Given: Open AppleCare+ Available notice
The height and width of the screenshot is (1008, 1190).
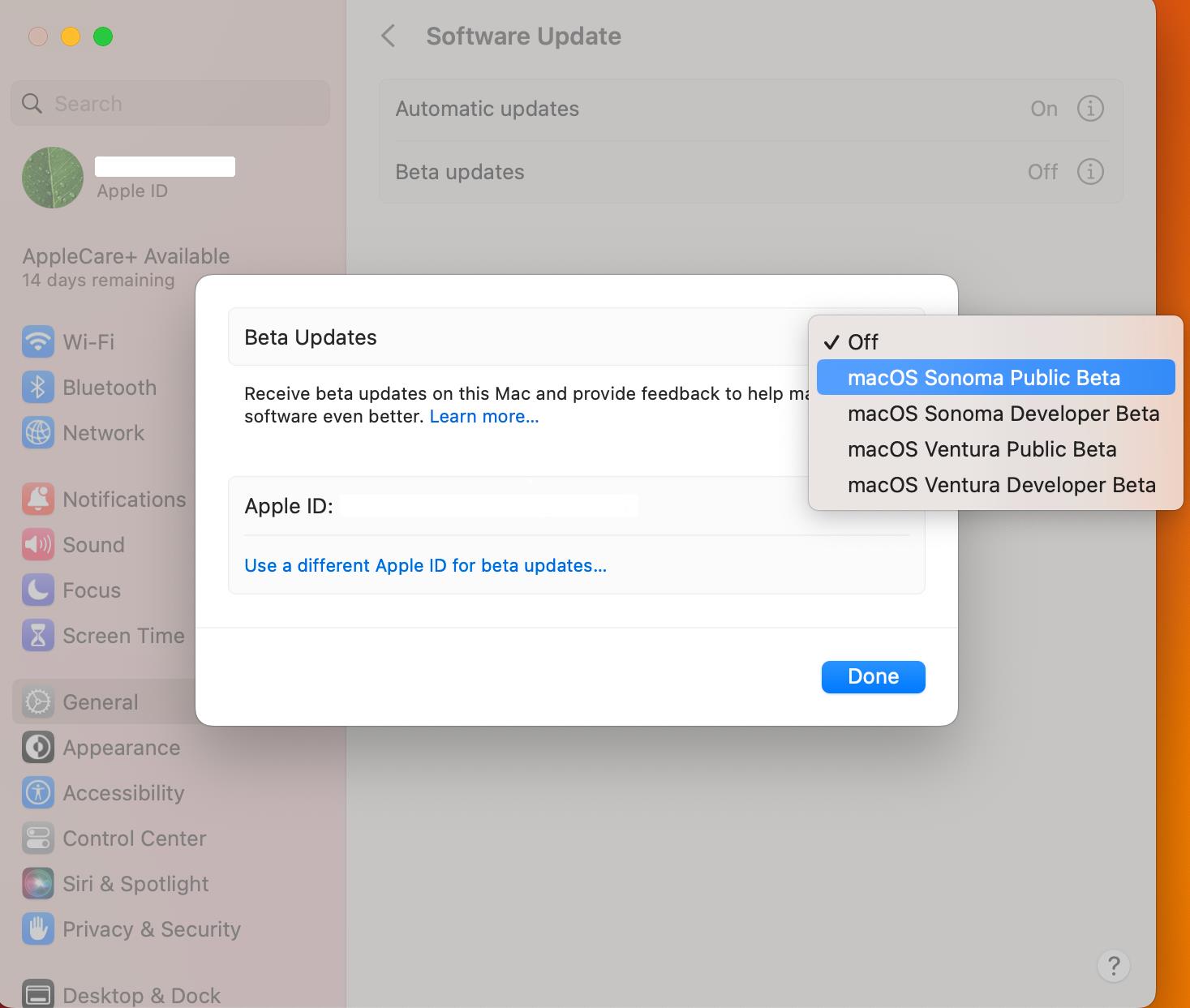Looking at the screenshot, I should (x=126, y=267).
